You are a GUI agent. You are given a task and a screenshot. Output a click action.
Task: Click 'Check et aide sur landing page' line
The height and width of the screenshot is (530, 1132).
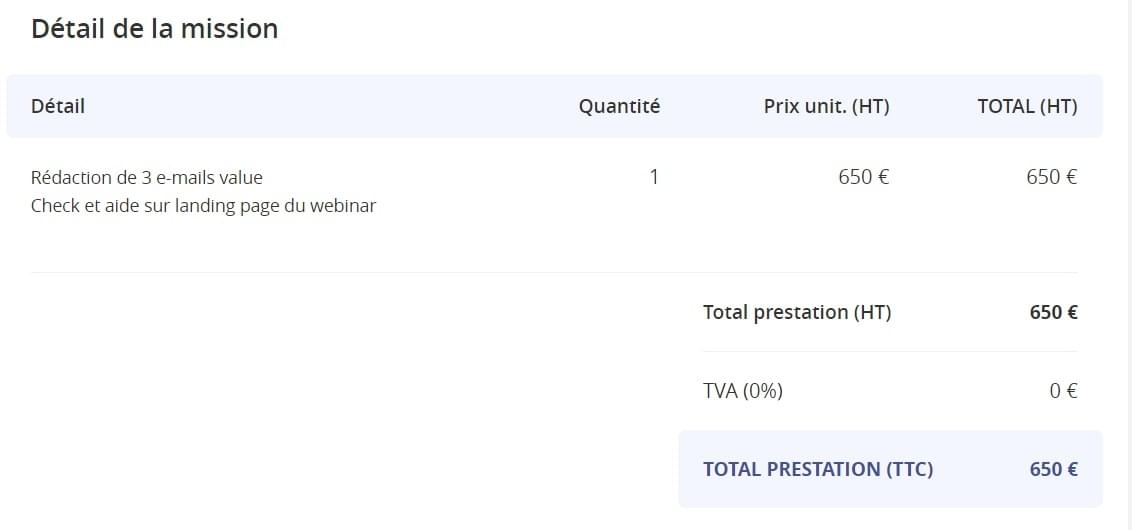(204, 206)
